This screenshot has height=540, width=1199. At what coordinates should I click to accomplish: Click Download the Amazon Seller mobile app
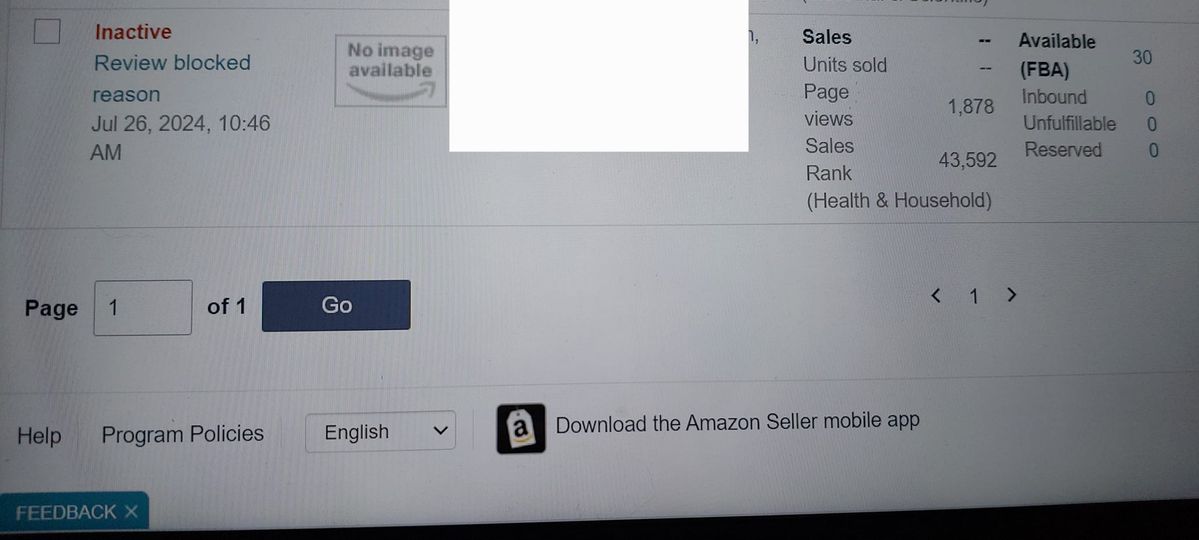tap(737, 422)
